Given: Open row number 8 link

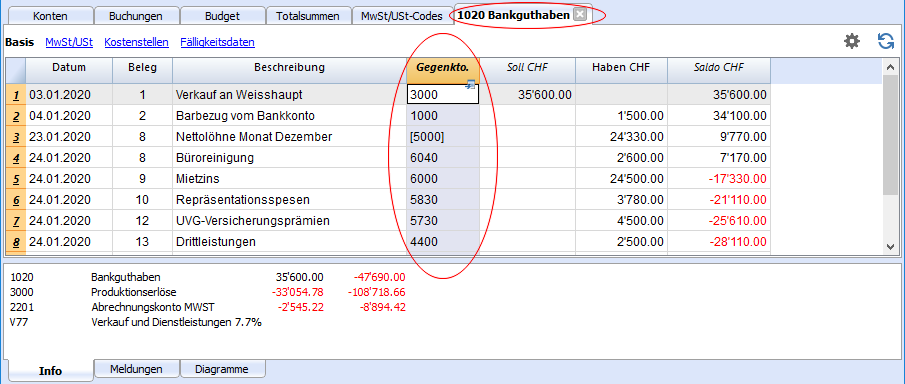Looking at the screenshot, I should pyautogui.click(x=16, y=241).
